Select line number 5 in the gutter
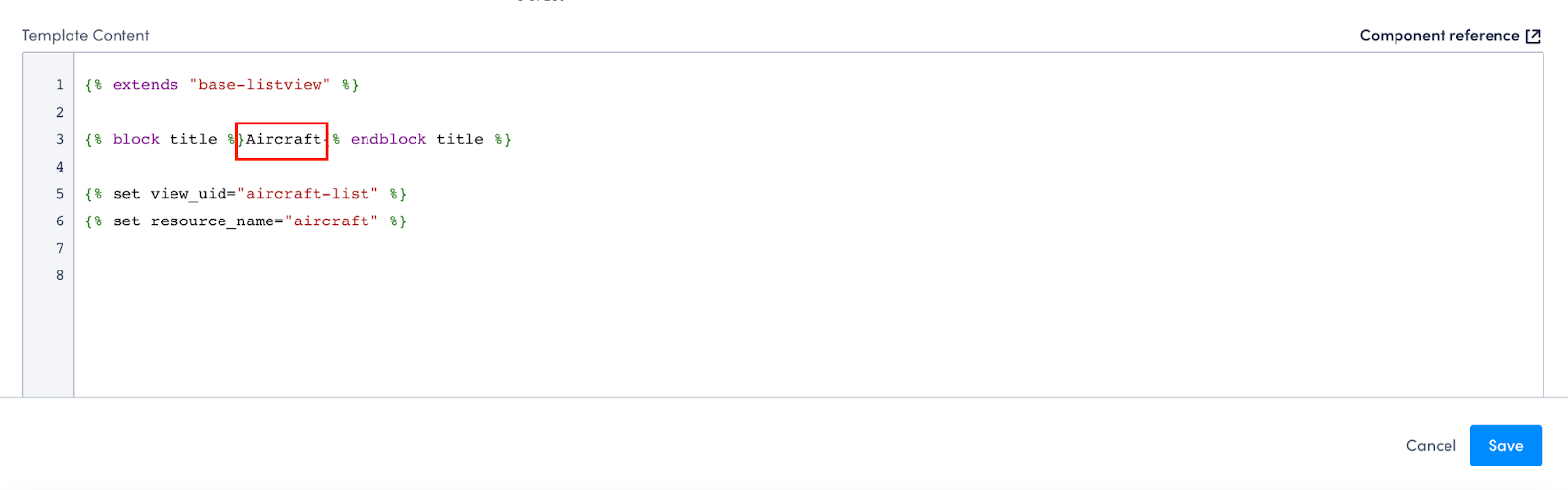This screenshot has width=1568, height=490. coord(60,194)
